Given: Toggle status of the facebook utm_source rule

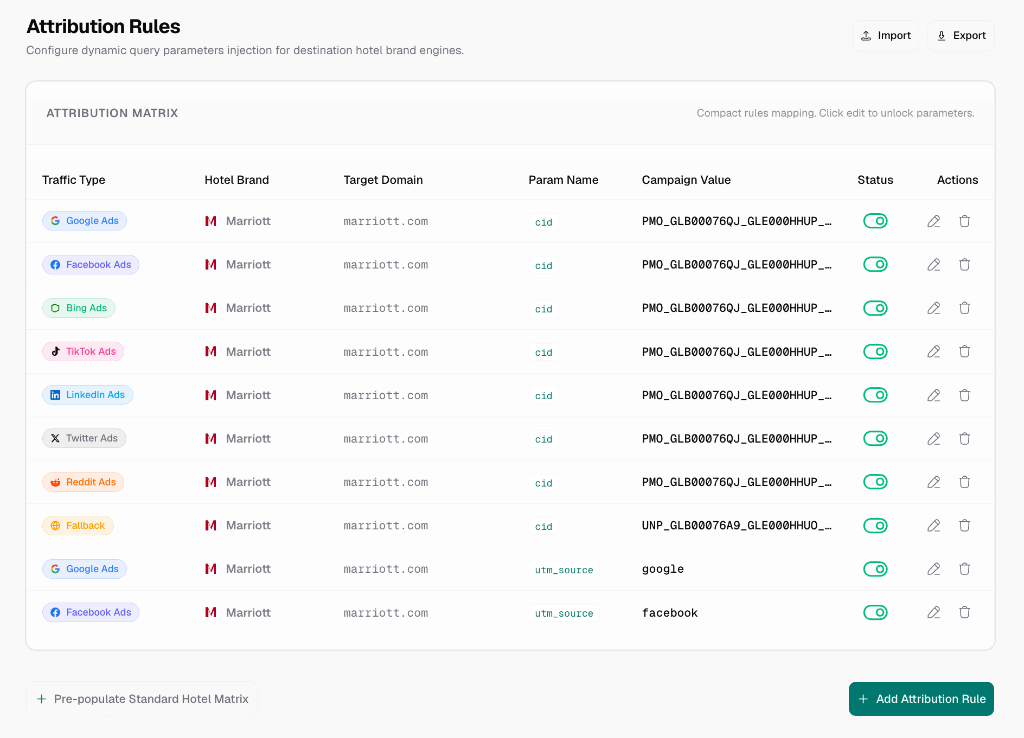Looking at the screenshot, I should point(875,613).
